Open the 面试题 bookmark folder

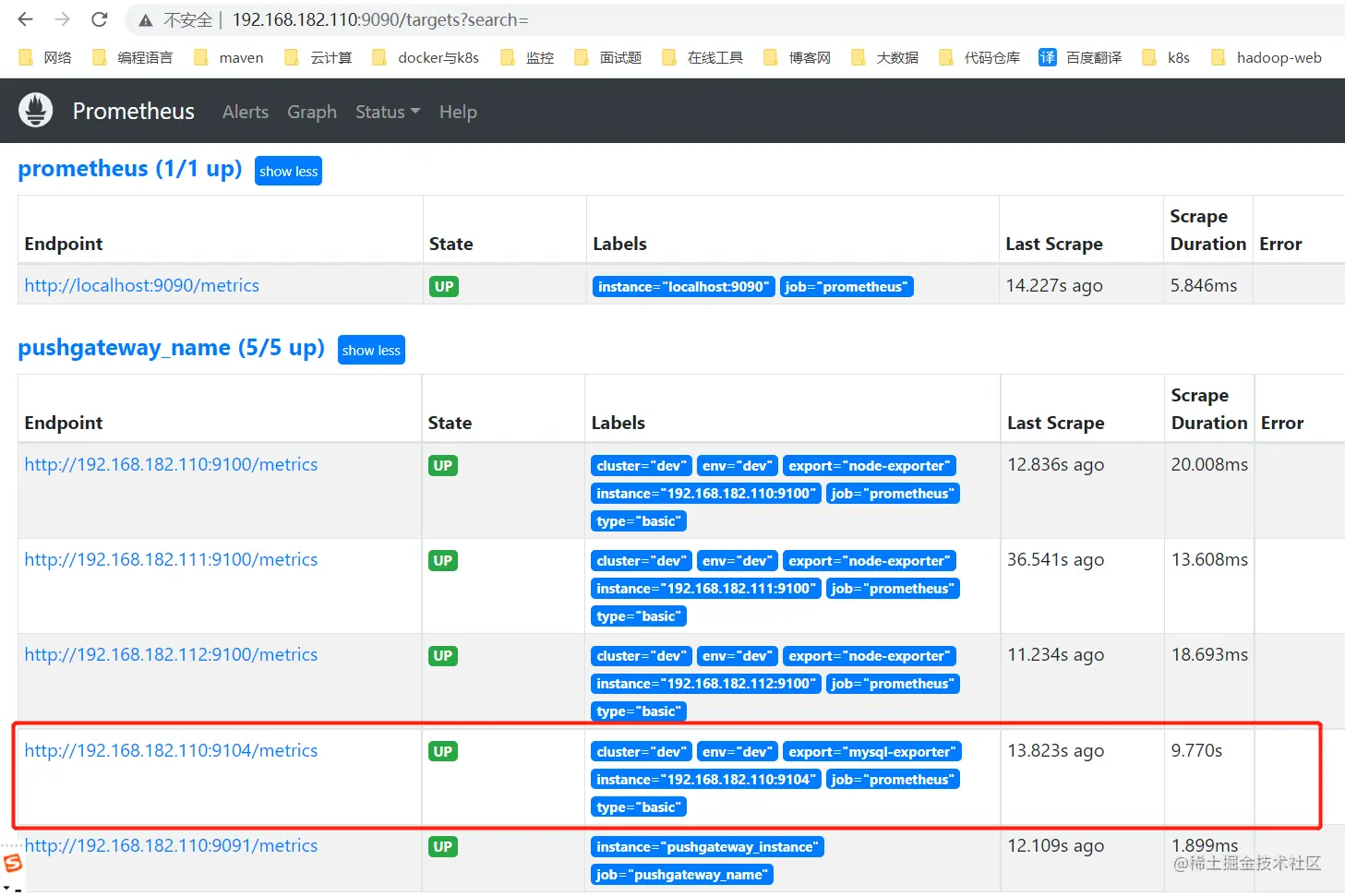(608, 57)
